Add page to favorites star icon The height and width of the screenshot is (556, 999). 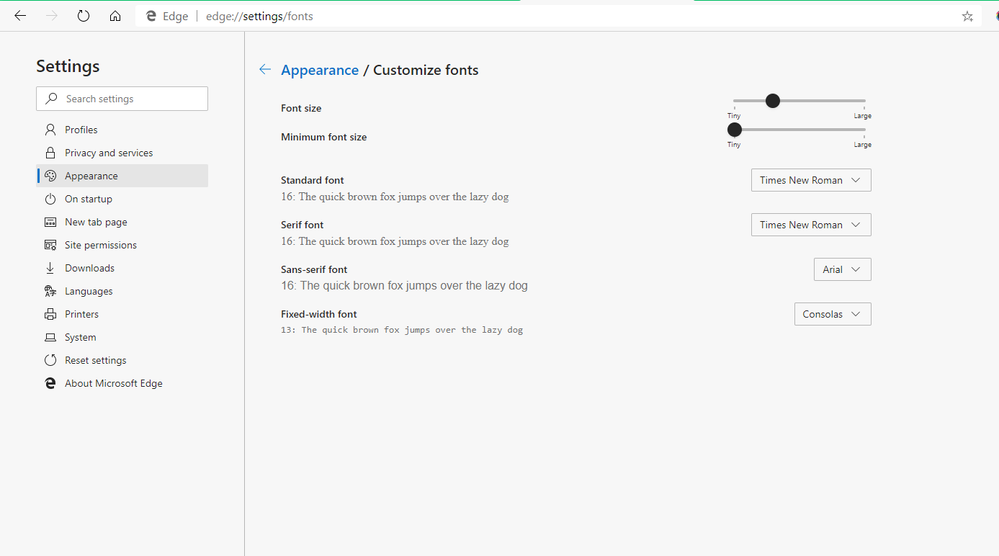[x=967, y=17]
